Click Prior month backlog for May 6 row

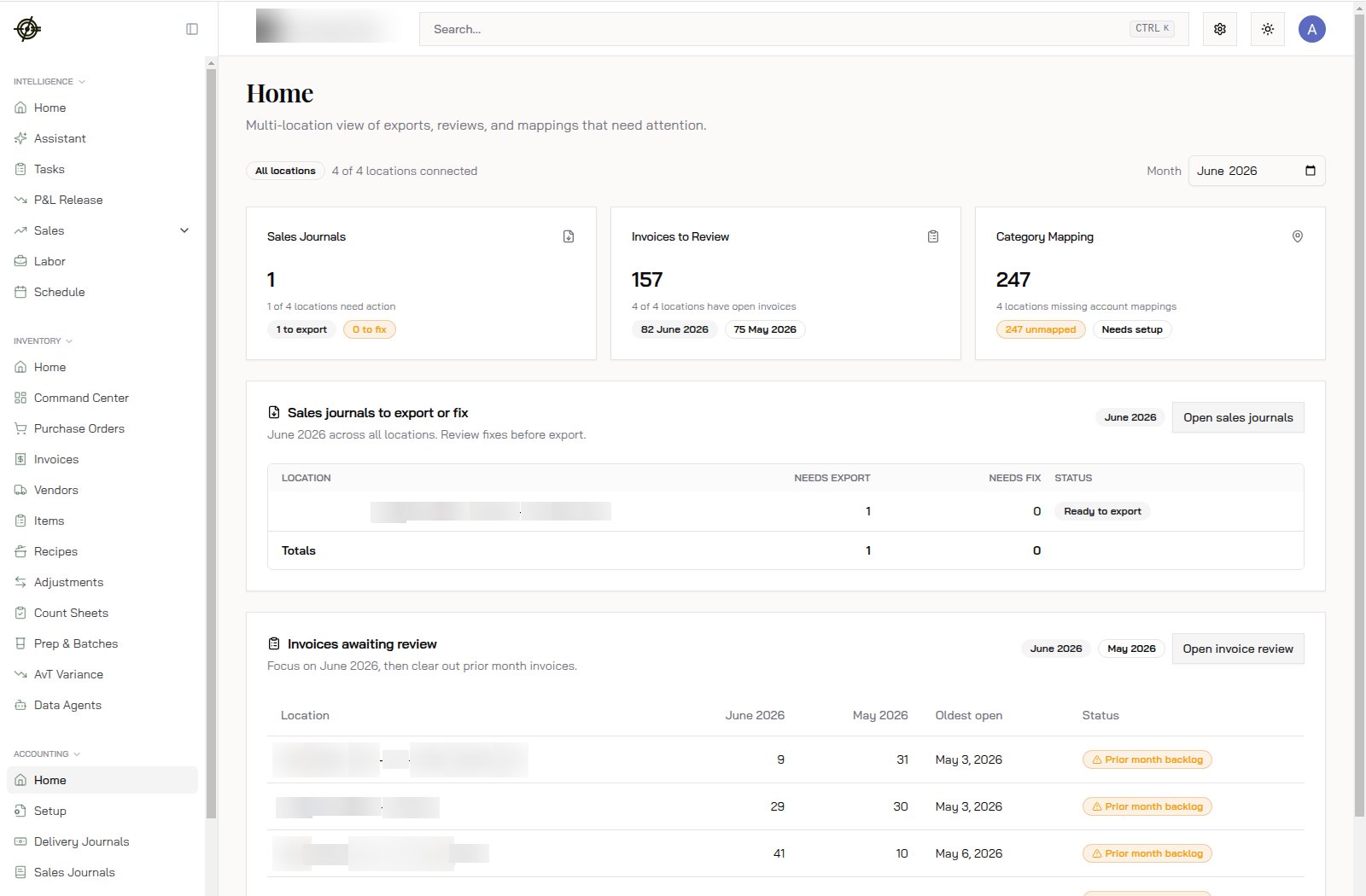click(1147, 853)
